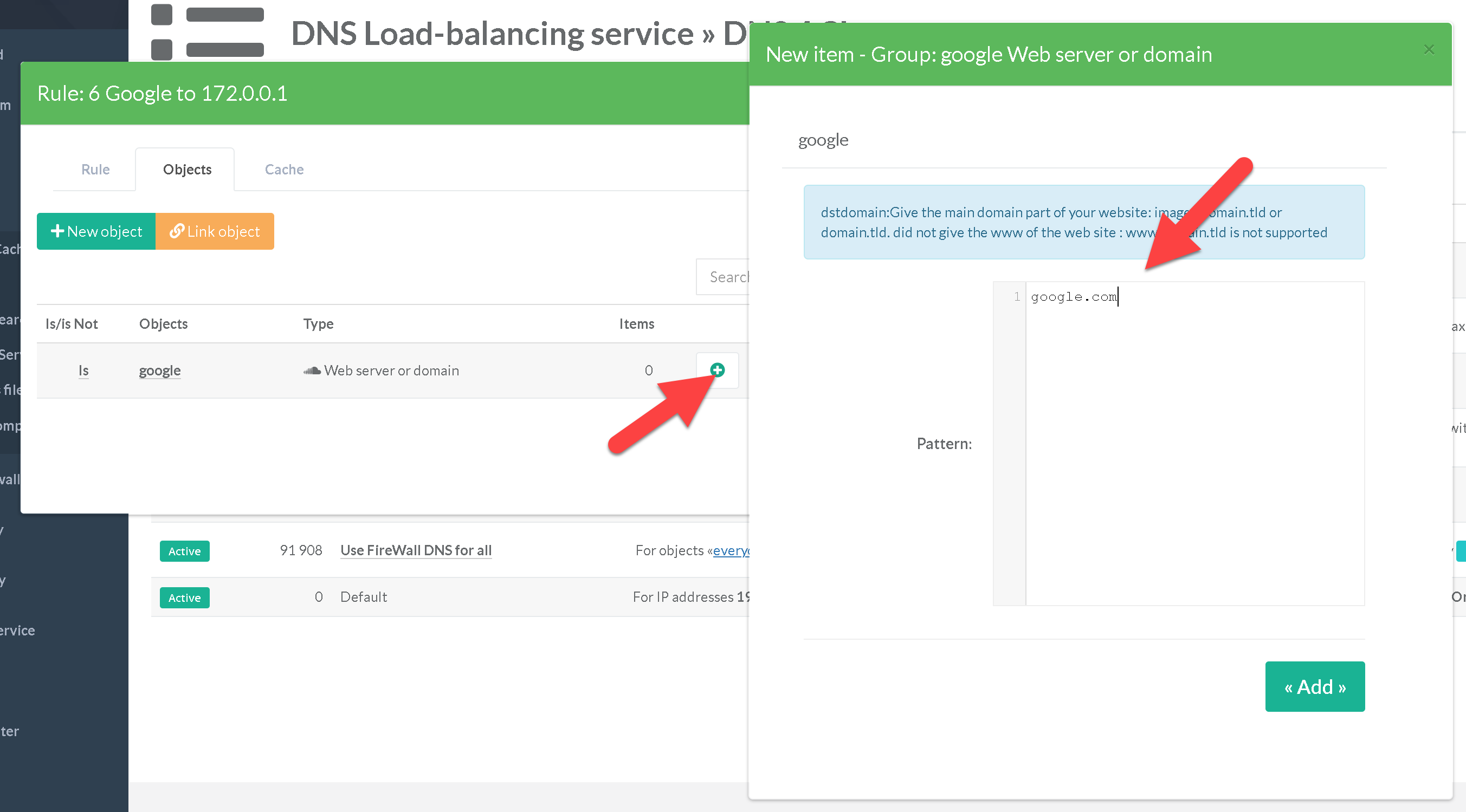
Task: Toggle Active badge for FireWall DNS rule
Action: tap(184, 551)
